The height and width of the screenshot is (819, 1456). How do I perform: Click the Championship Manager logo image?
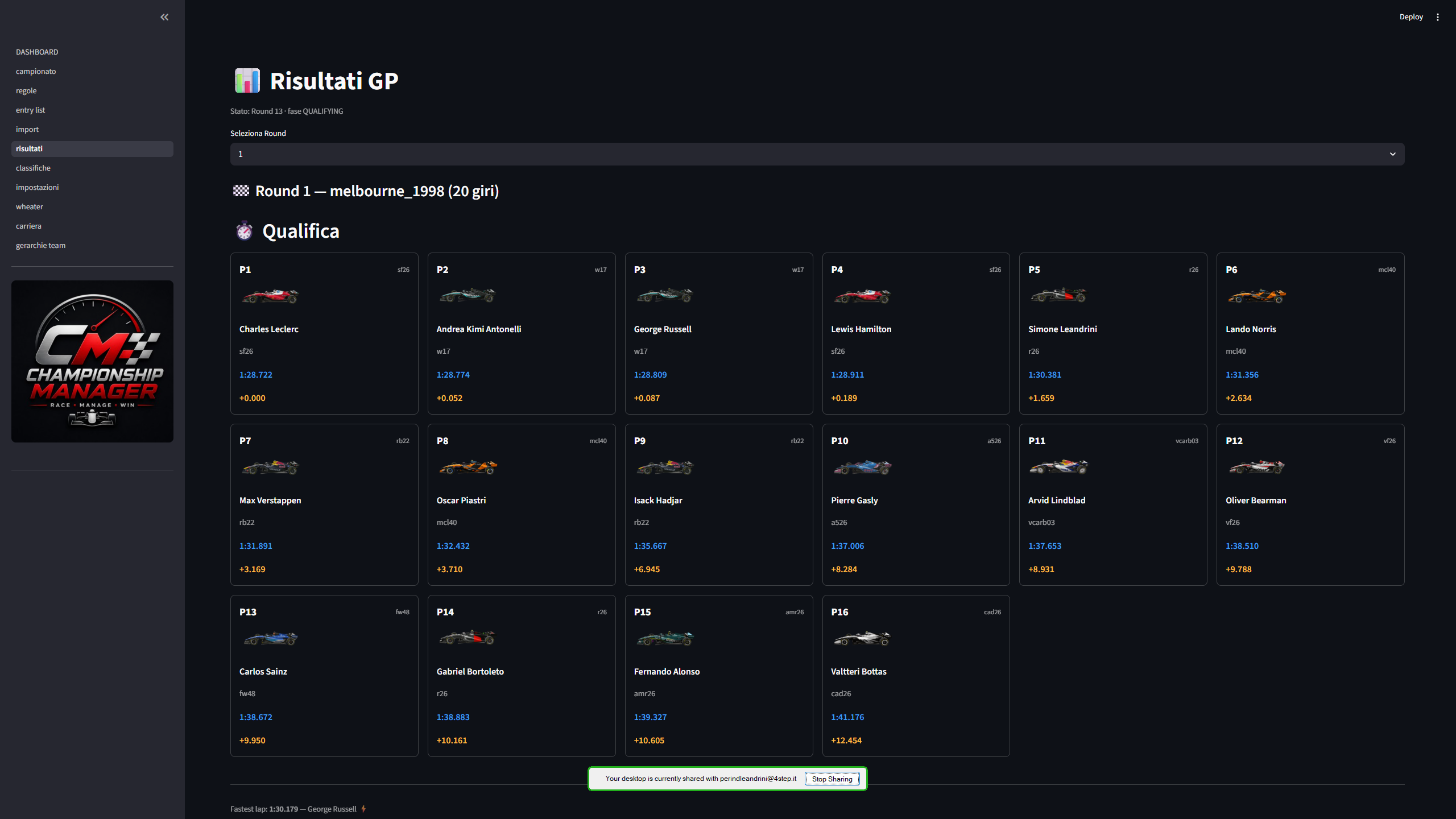coord(92,361)
